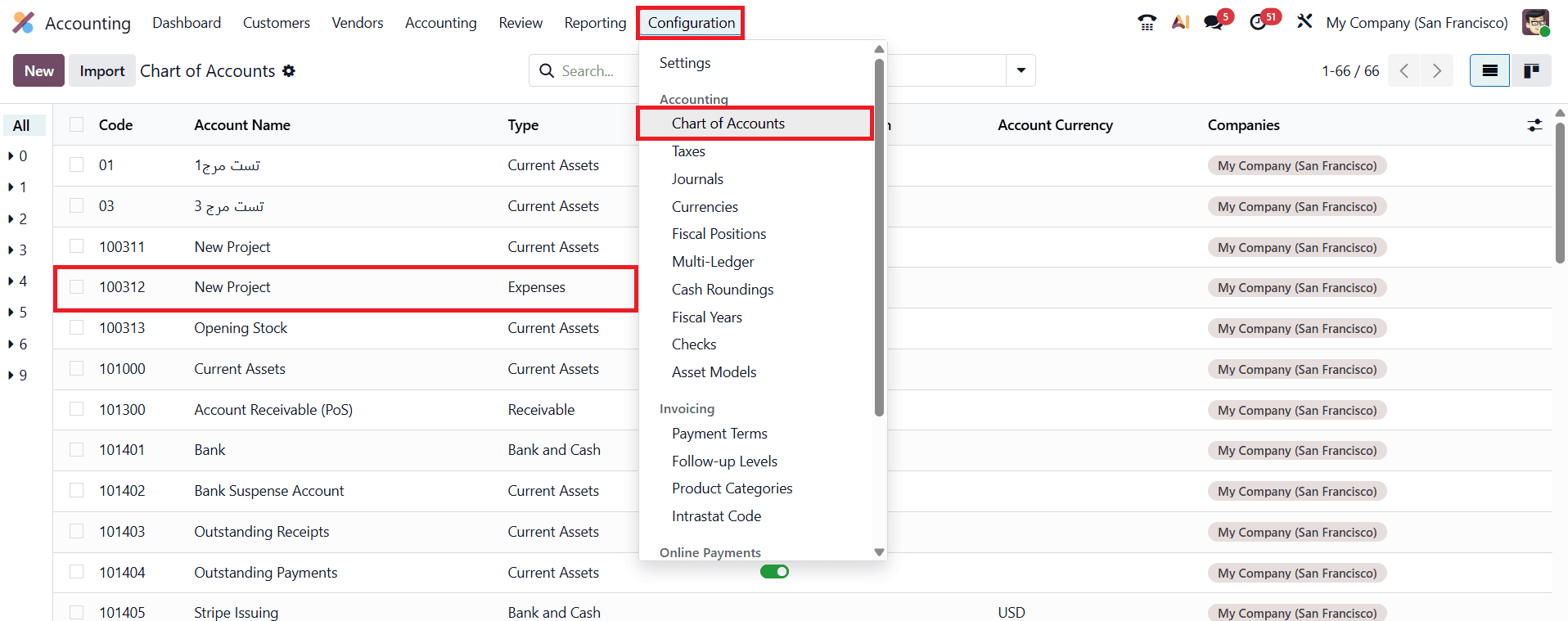Open the softphone dialer icon
This screenshot has width=1568, height=621.
1146,22
